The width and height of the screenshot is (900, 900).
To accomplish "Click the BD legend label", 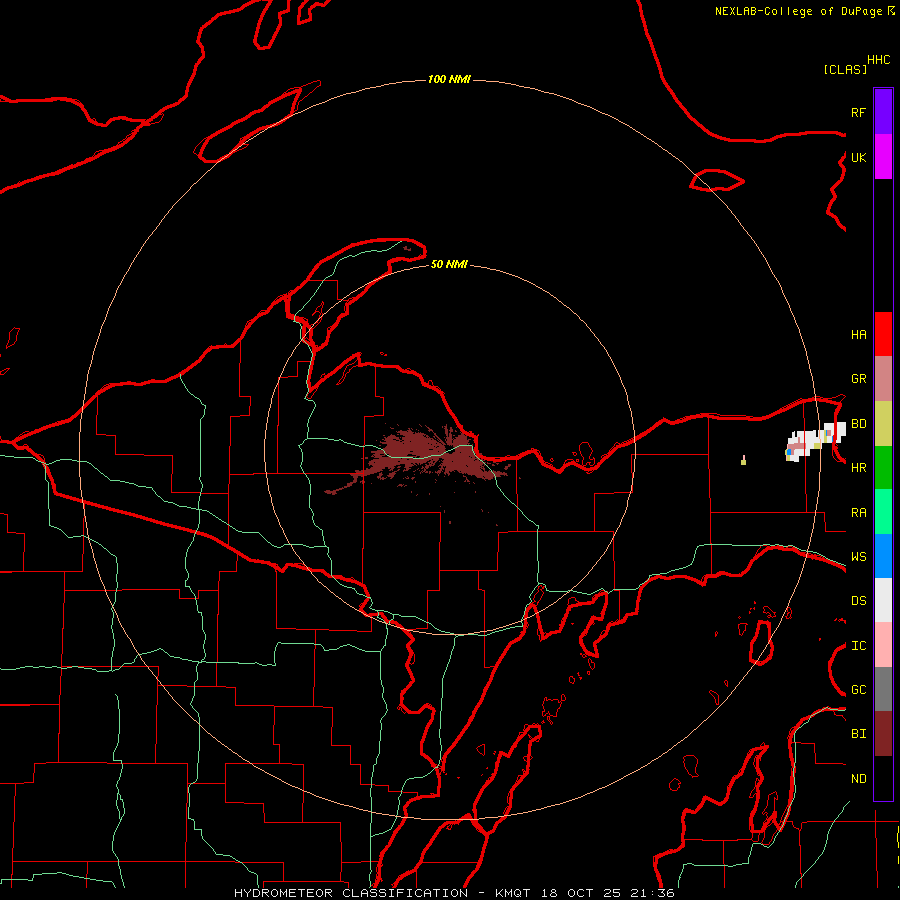I will click(x=858, y=424).
